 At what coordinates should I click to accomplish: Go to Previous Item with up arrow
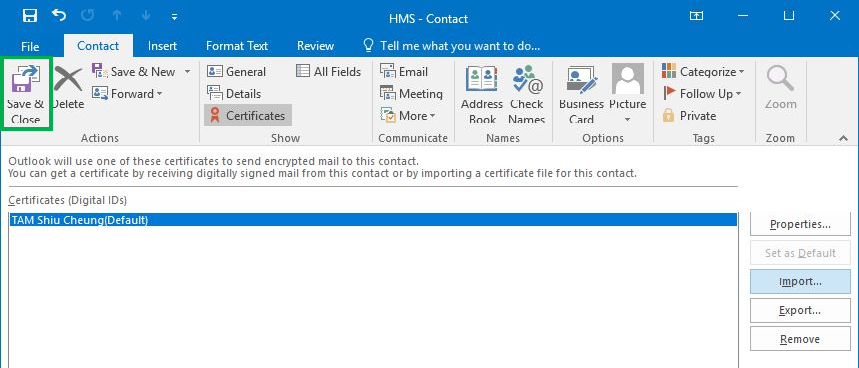click(117, 16)
